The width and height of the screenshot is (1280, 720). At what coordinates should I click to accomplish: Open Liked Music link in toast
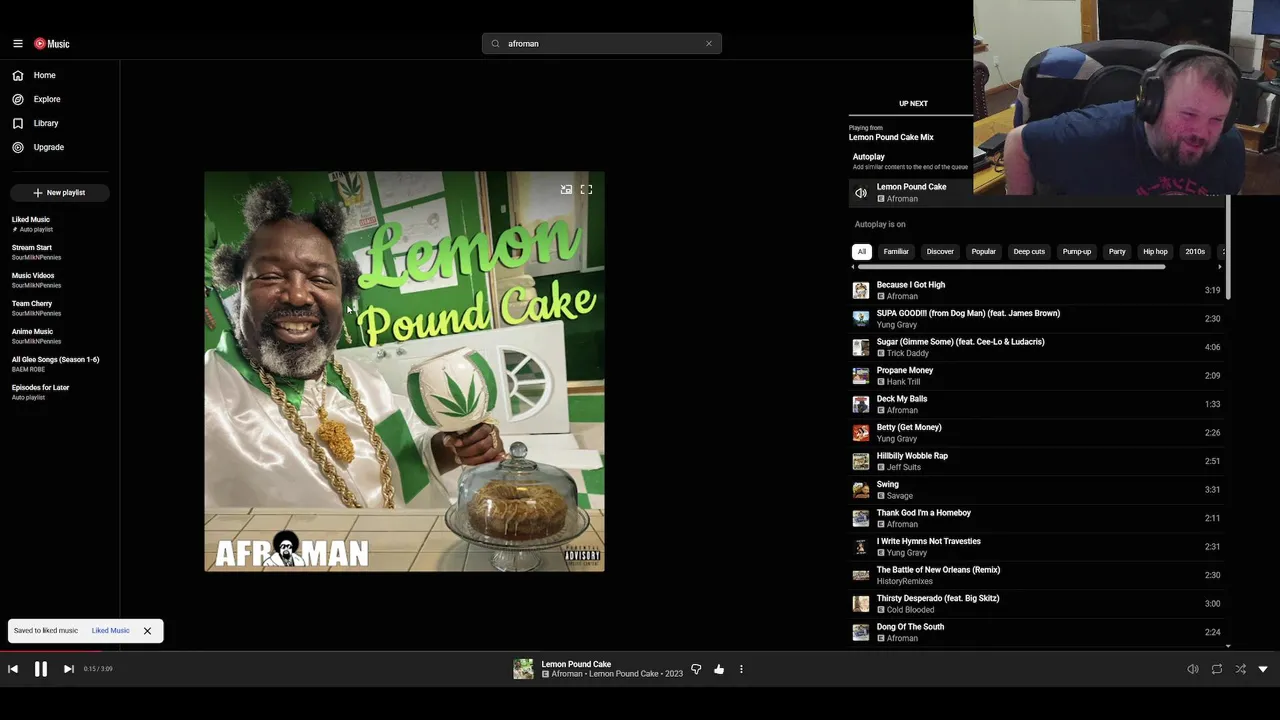(110, 631)
